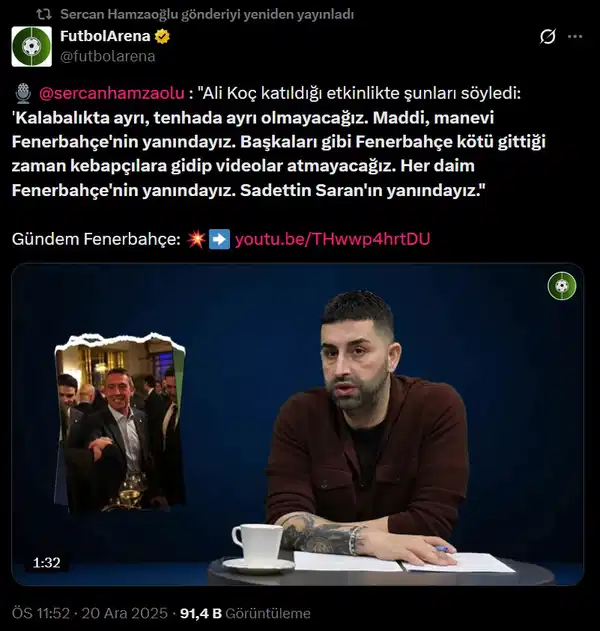Click the Grok slash-circle icon
Viewport: 600px width, 631px height.
tap(548, 37)
